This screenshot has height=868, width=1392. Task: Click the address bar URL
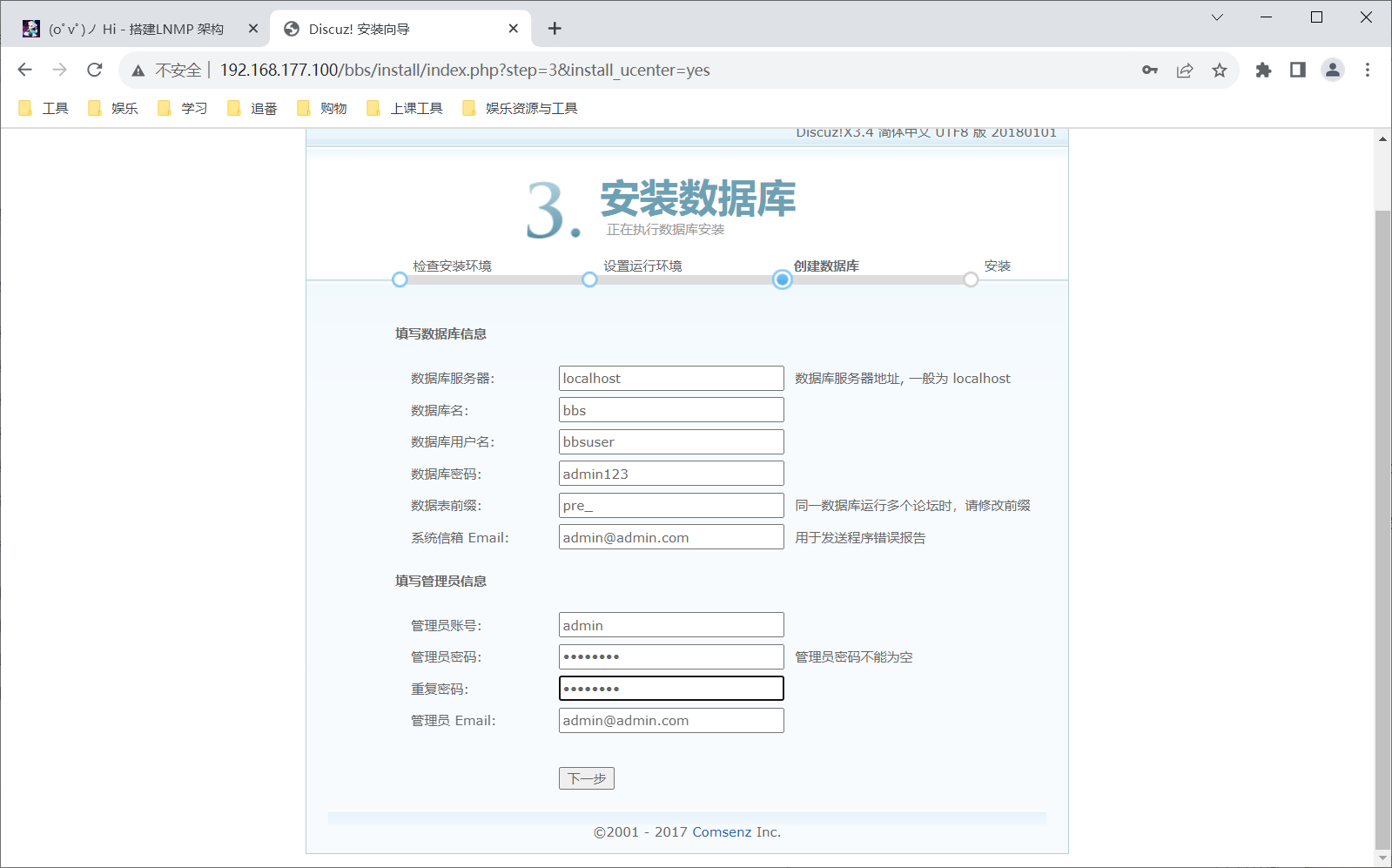coord(465,71)
